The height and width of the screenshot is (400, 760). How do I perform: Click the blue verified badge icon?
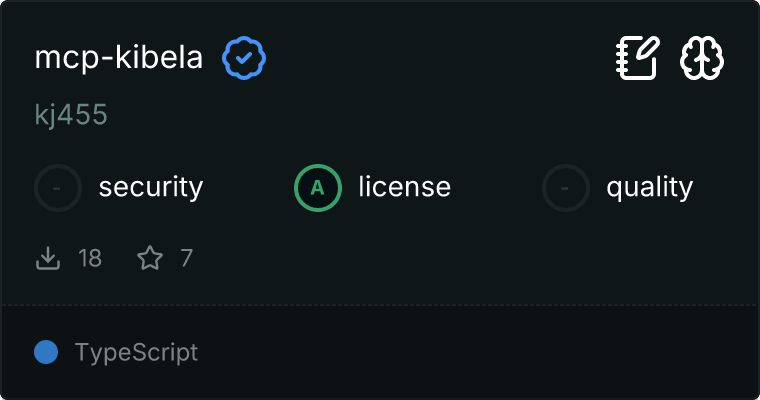pos(244,58)
